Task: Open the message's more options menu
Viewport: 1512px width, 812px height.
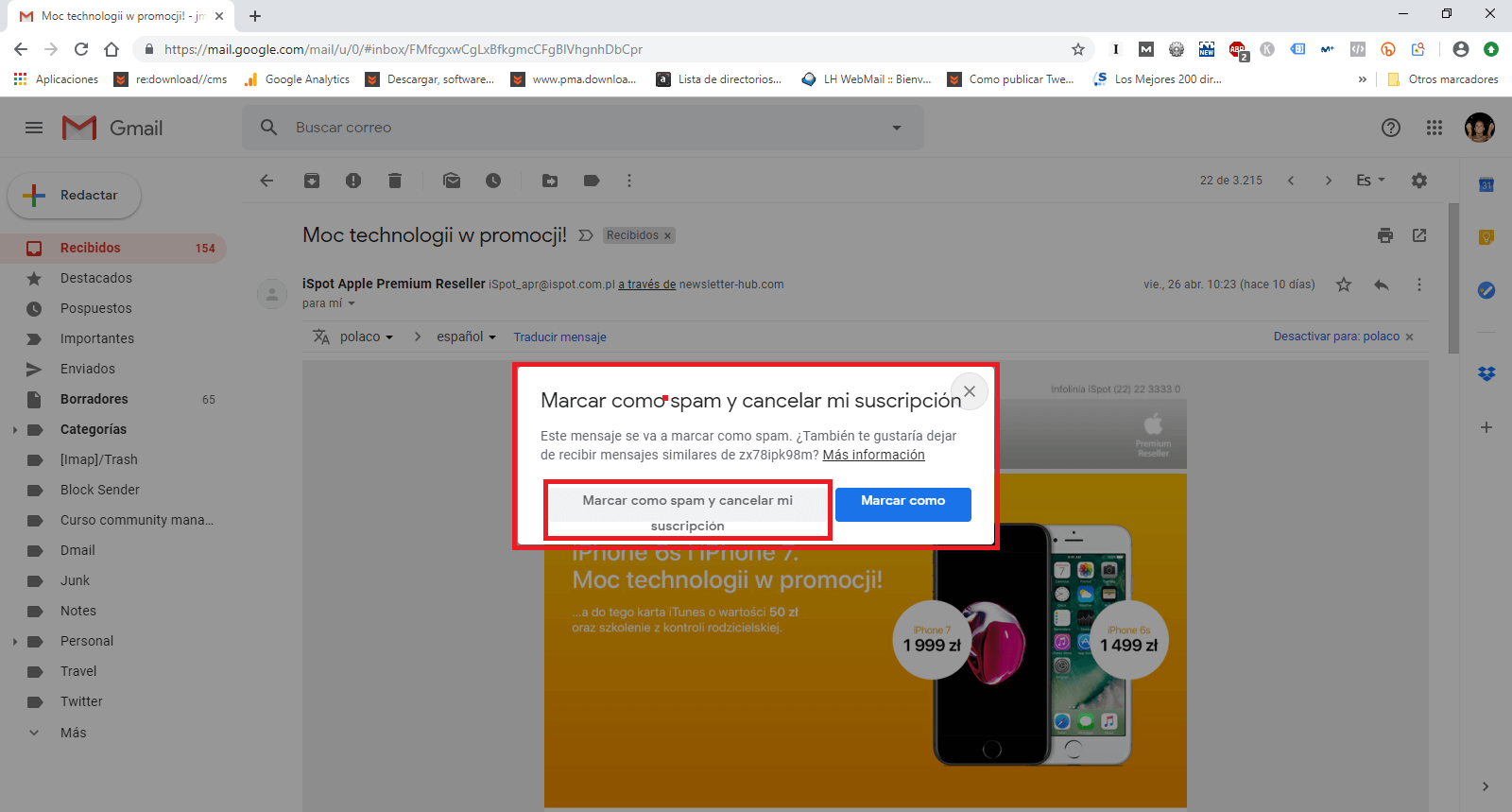Action: pyautogui.click(x=1418, y=285)
